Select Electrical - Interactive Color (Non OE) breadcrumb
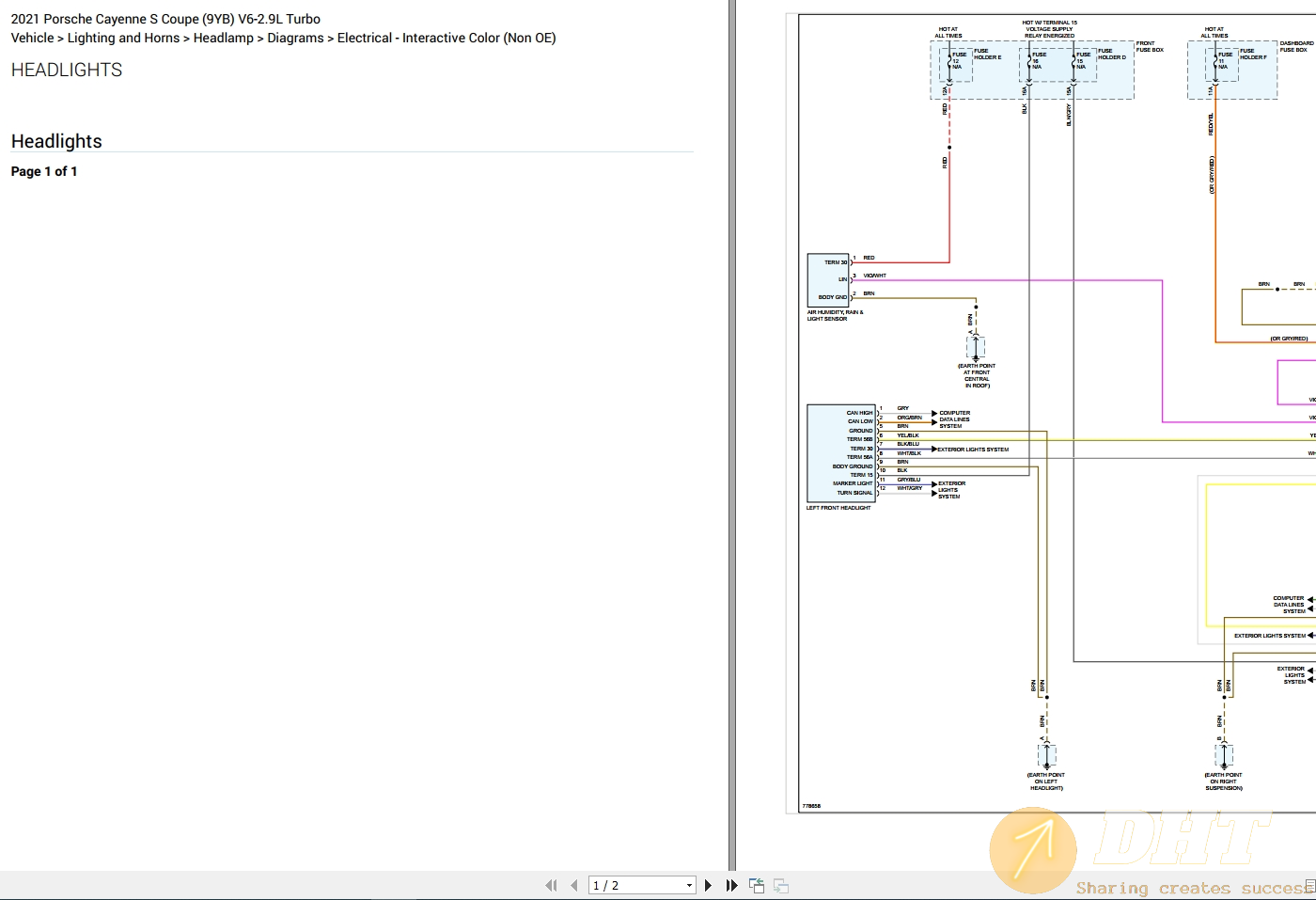The image size is (1316, 900). [446, 38]
